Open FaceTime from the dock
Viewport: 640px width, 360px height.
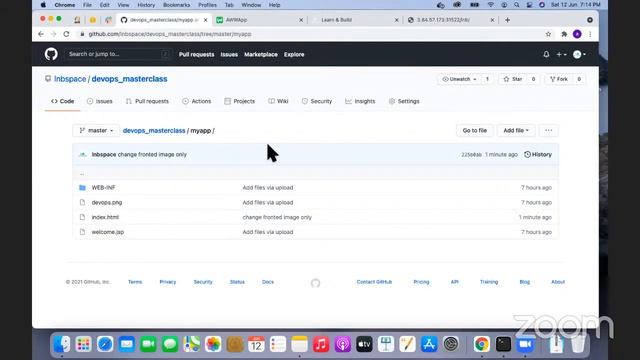[x=149, y=344]
